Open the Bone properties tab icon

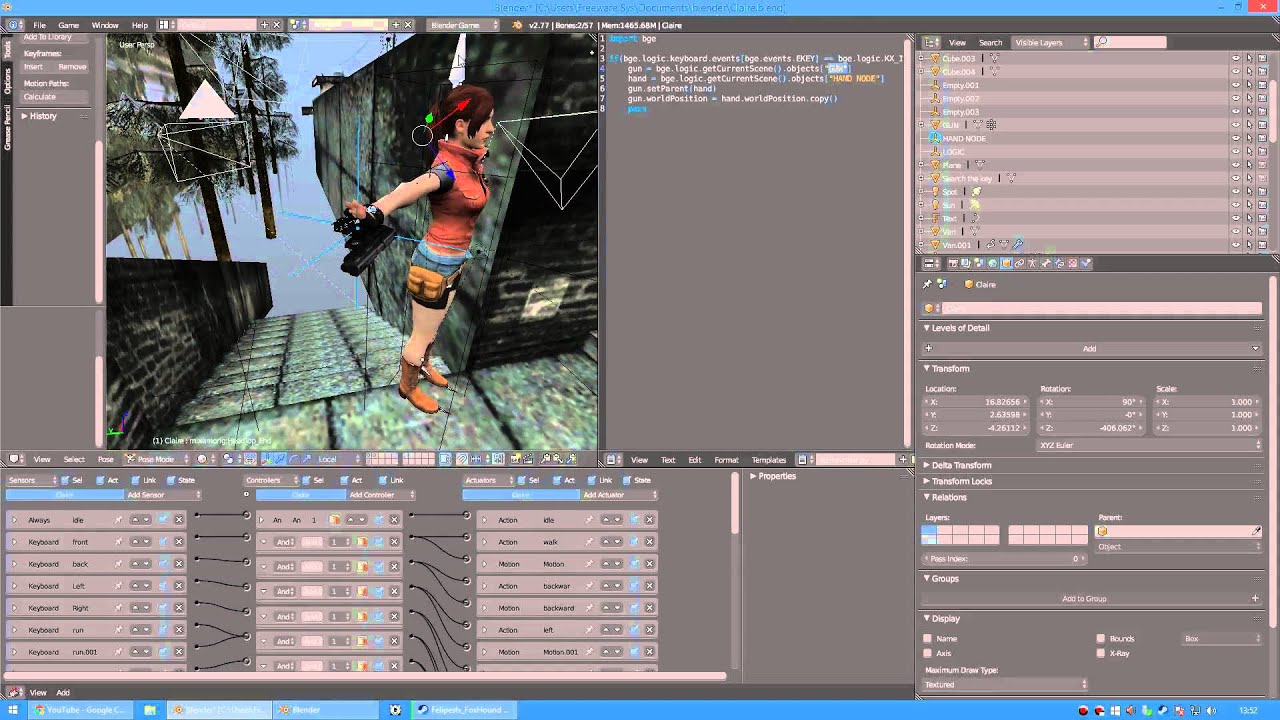pos(1046,263)
